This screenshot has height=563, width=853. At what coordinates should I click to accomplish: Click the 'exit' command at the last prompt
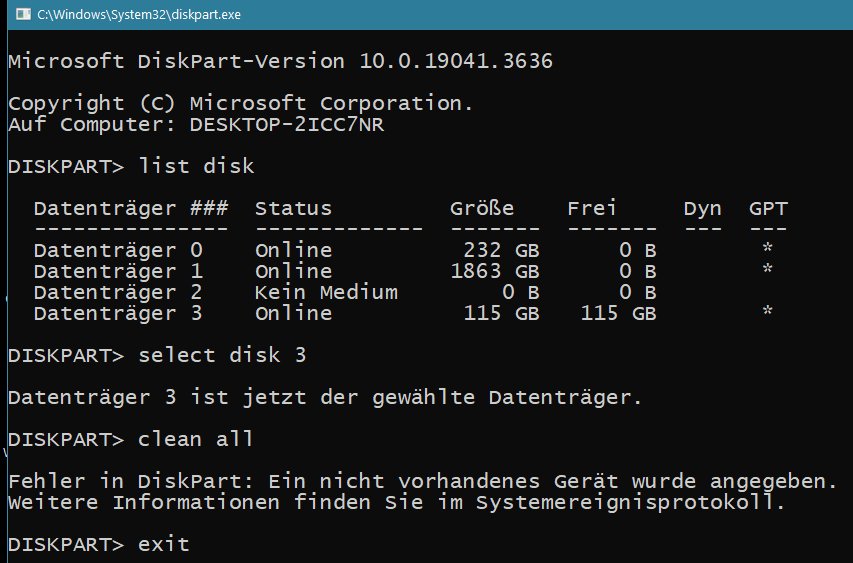pos(164,545)
